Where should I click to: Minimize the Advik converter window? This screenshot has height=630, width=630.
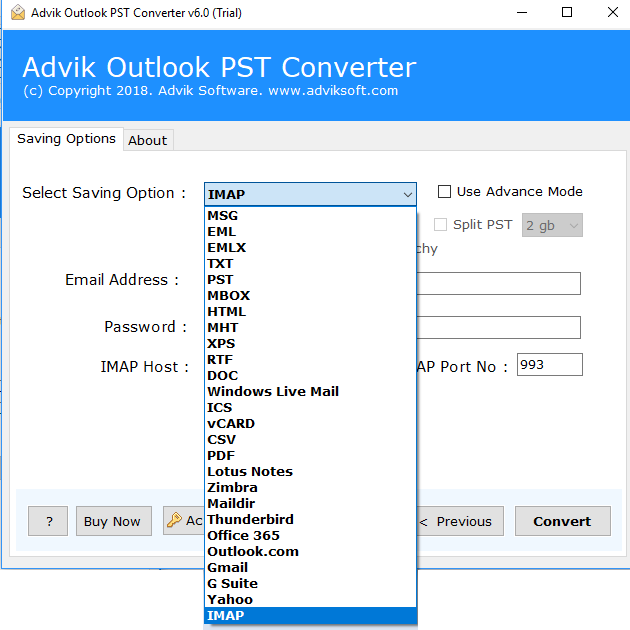pos(522,12)
